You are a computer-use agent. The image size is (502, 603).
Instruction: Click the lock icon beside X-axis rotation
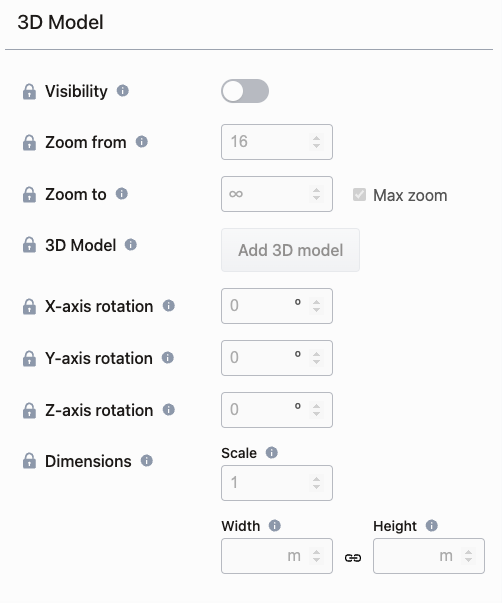[29, 306]
